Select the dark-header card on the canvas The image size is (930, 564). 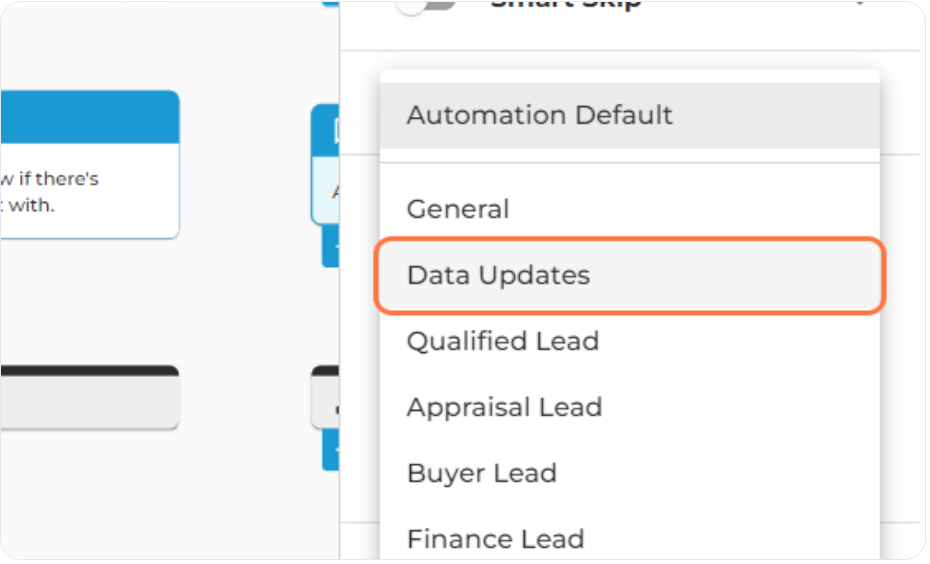pos(89,397)
